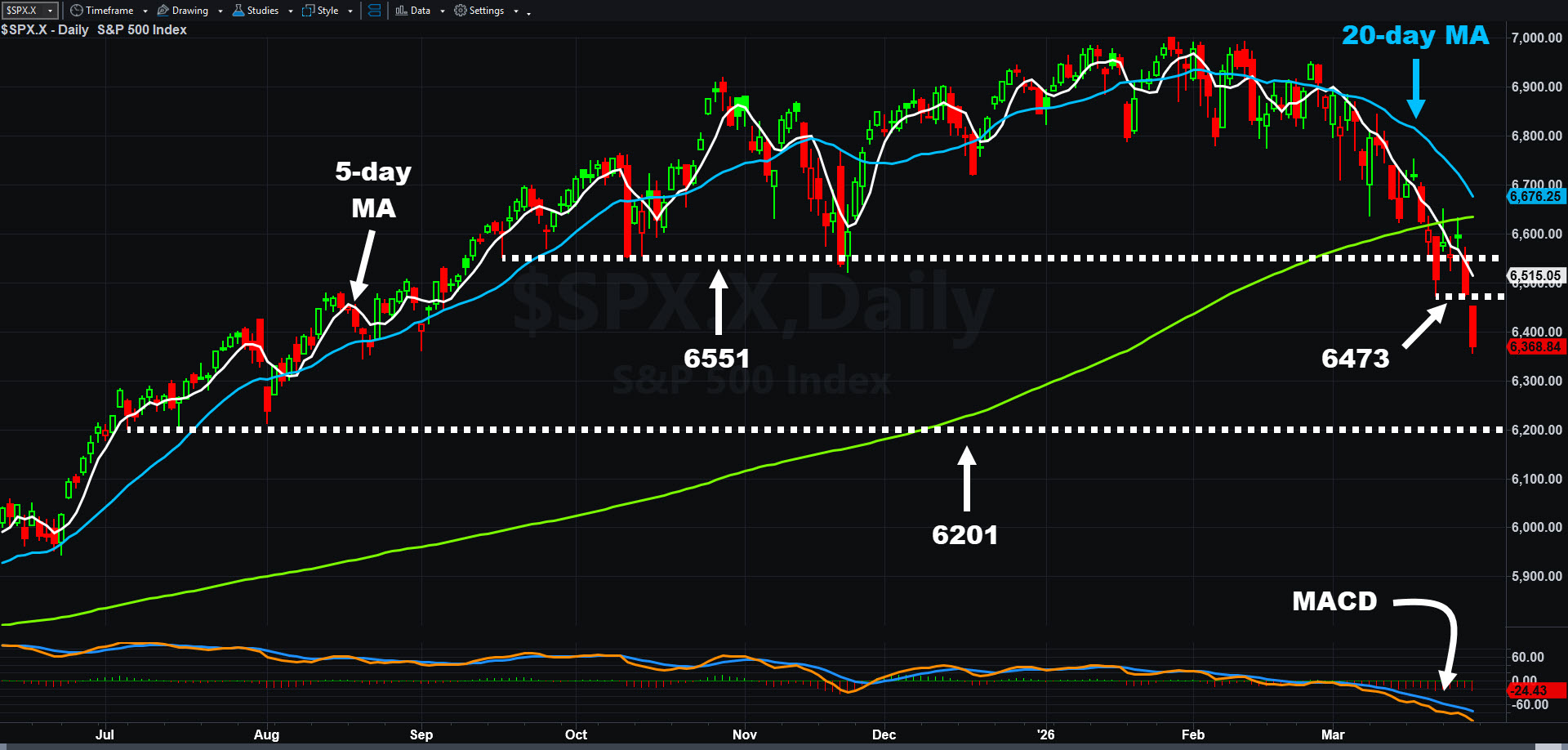Click the Data bar-chart icon

pyautogui.click(x=401, y=11)
